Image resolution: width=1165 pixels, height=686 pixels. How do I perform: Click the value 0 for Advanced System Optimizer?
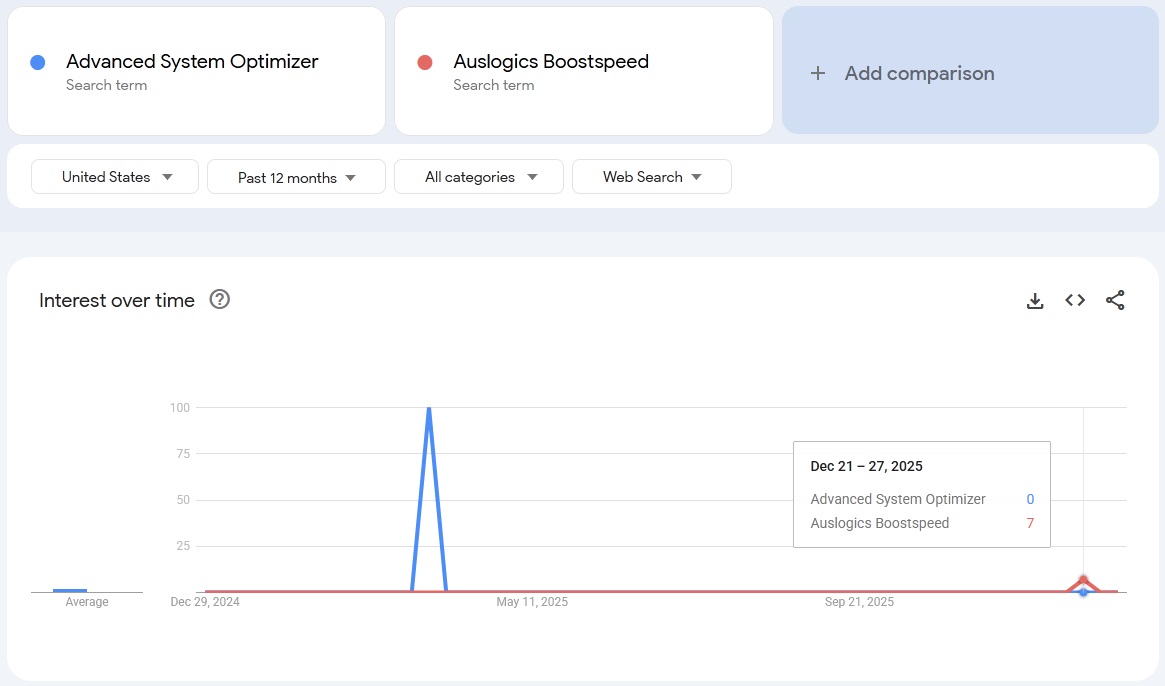pos(1030,499)
